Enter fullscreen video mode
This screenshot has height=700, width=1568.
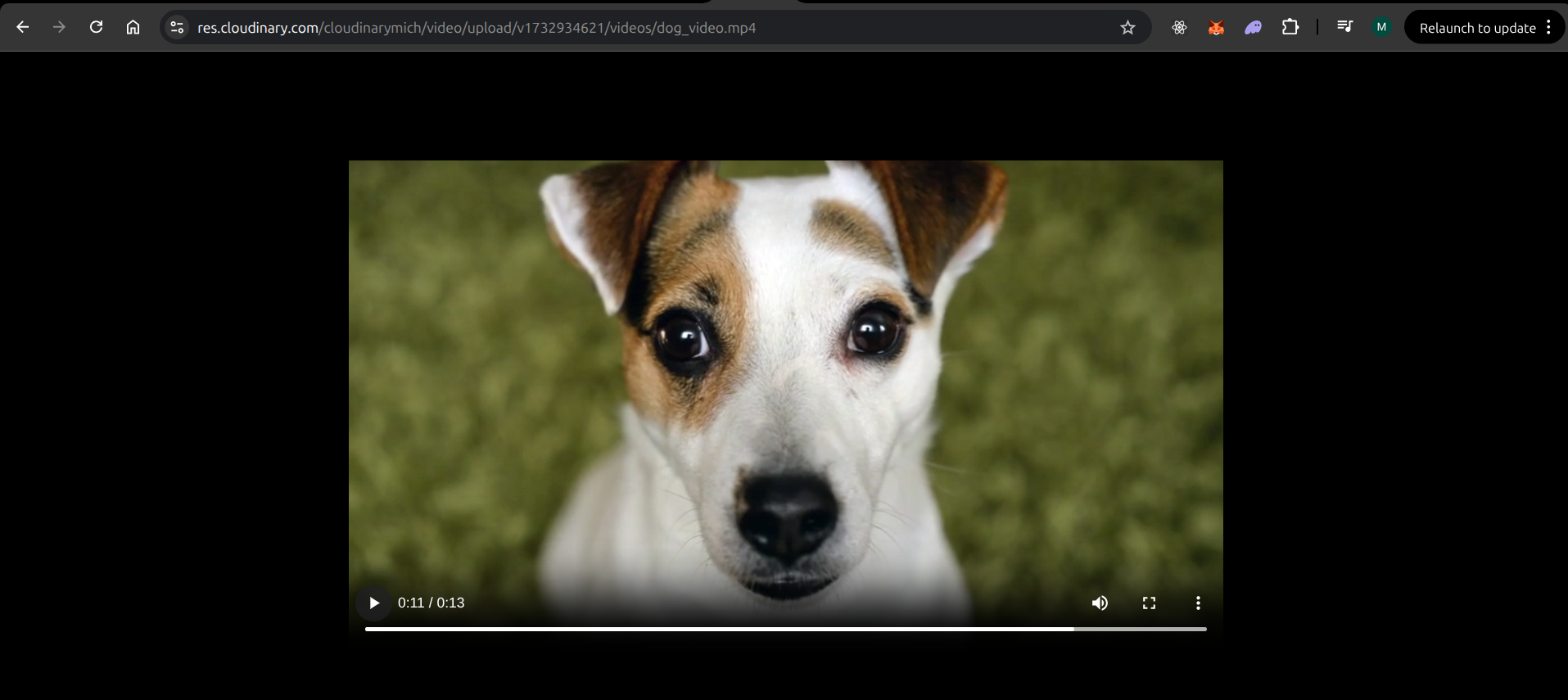[x=1149, y=603]
